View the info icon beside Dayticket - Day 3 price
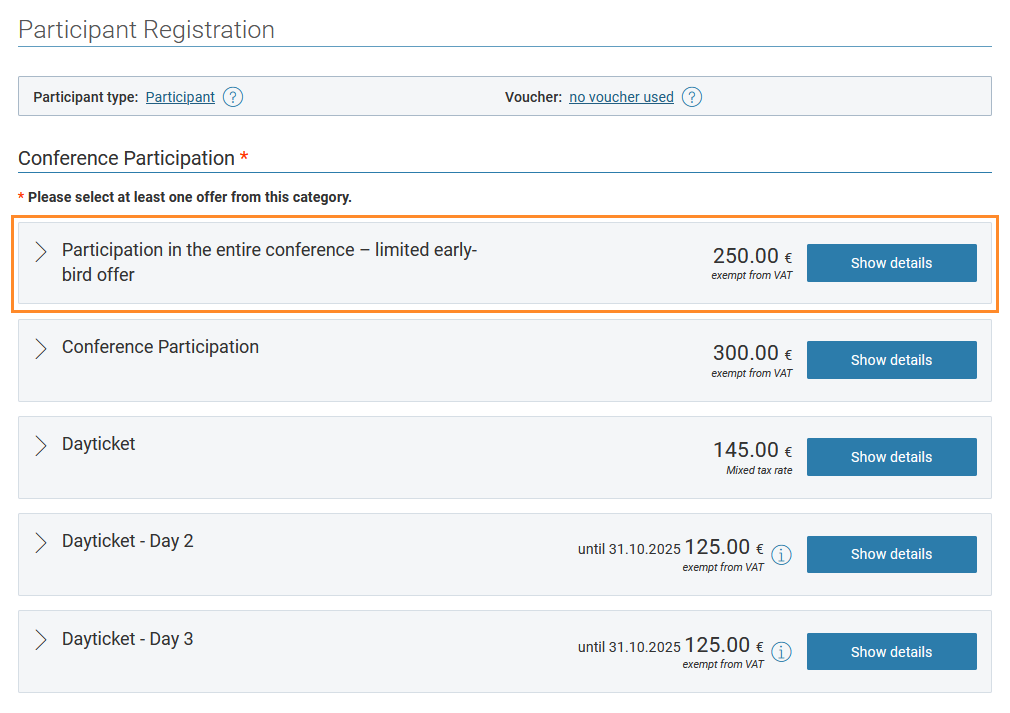 (782, 652)
